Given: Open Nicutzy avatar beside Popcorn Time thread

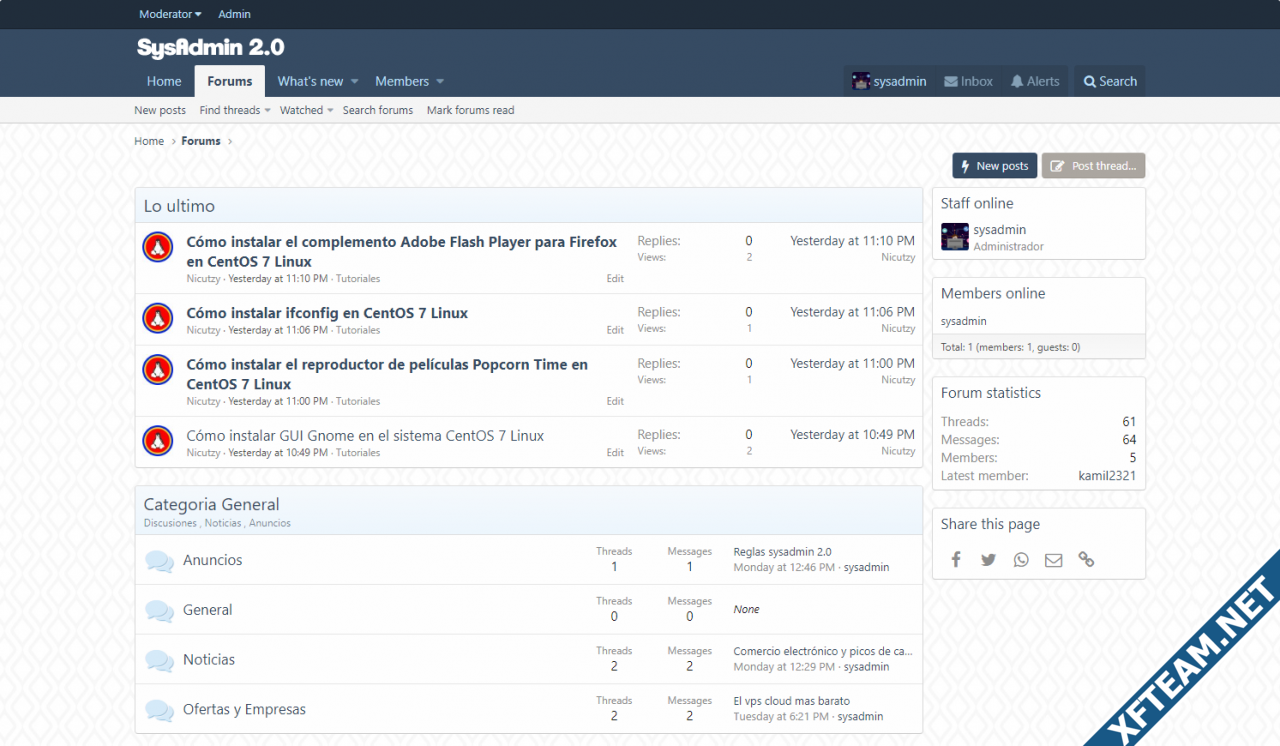Looking at the screenshot, I should pos(158,370).
